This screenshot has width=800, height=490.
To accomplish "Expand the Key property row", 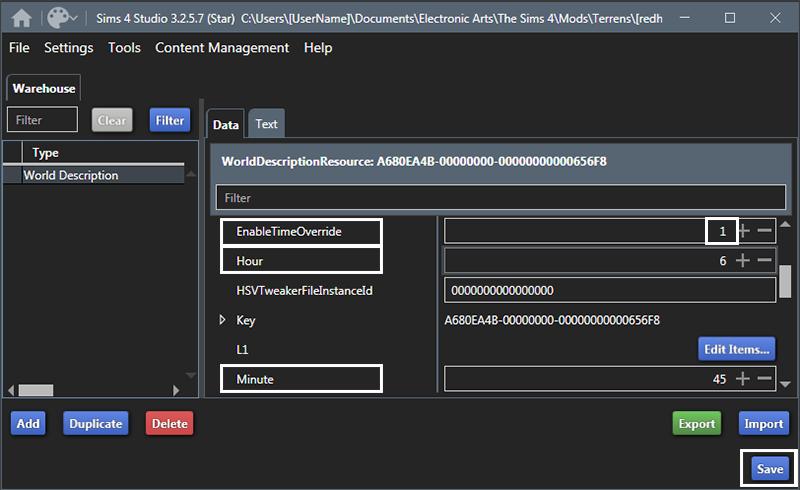I will [223, 320].
